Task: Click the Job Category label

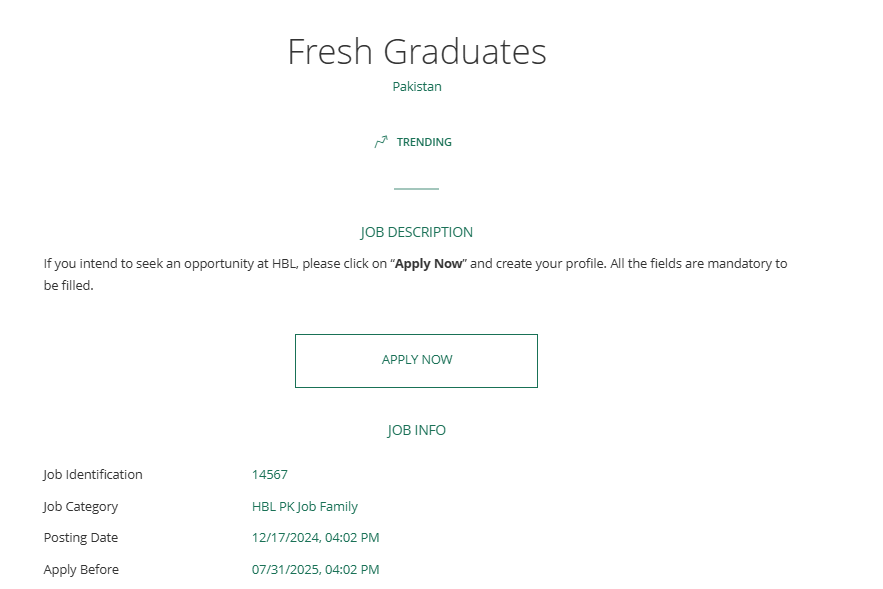Action: point(81,507)
